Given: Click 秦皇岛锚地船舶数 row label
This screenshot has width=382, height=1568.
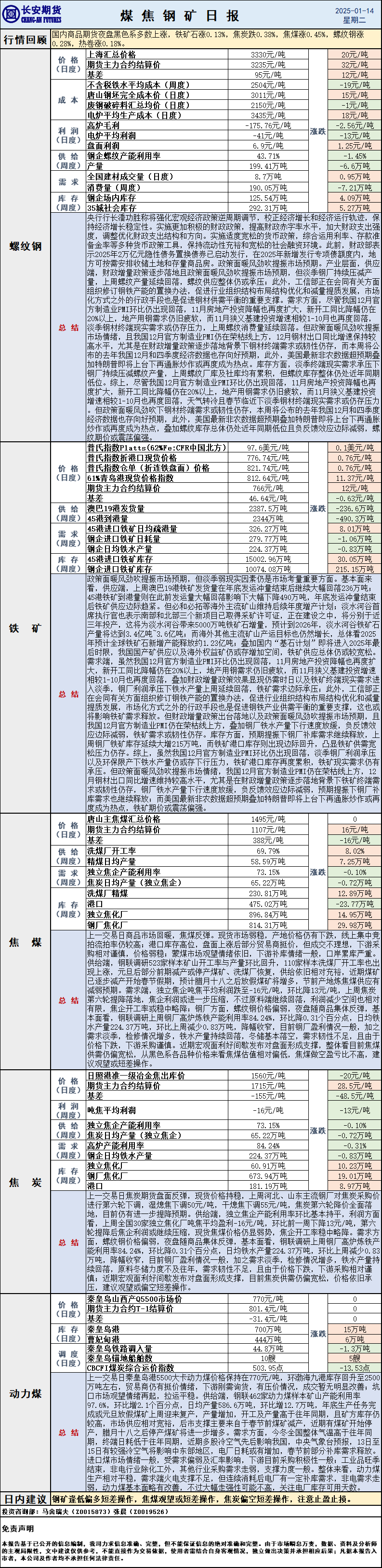Looking at the screenshot, I should pos(120,1359).
